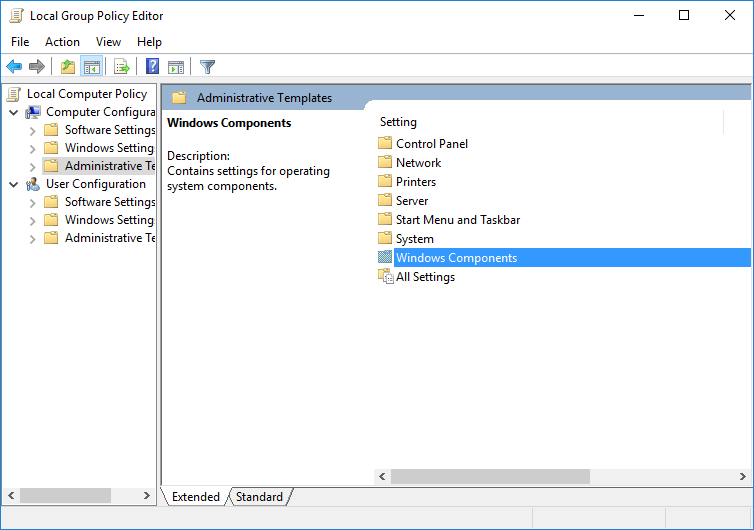Select the 'Start Menu and Taskbar' entry
The width and height of the screenshot is (754, 530).
click(x=458, y=220)
